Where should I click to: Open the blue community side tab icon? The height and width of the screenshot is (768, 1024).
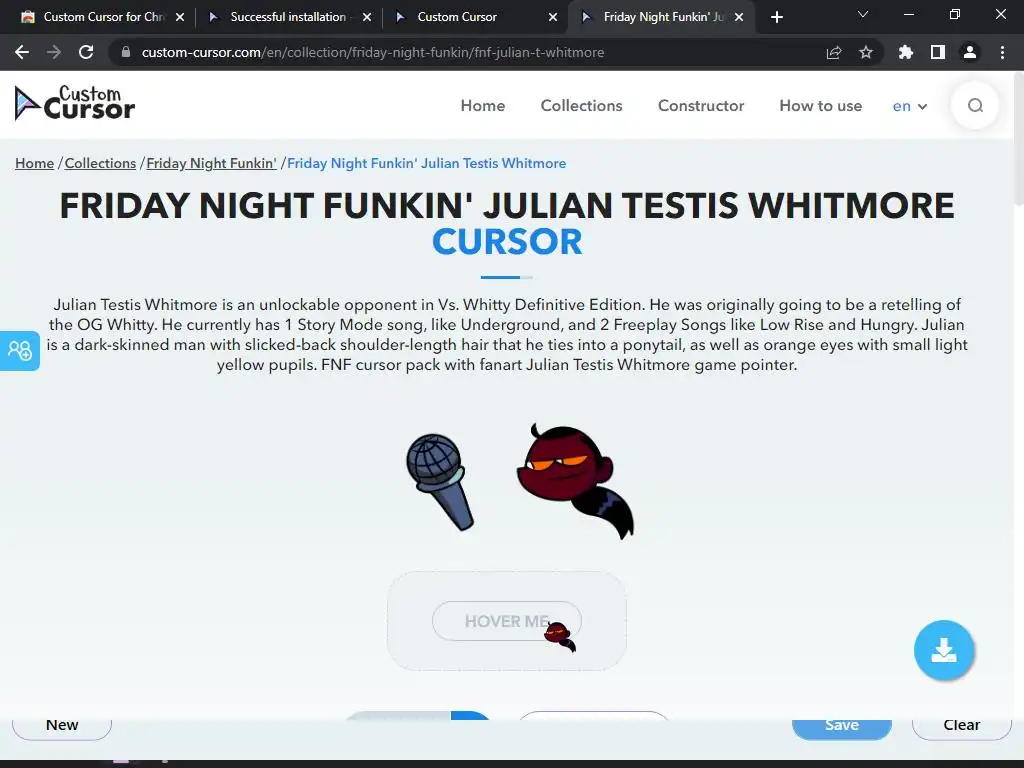point(20,351)
